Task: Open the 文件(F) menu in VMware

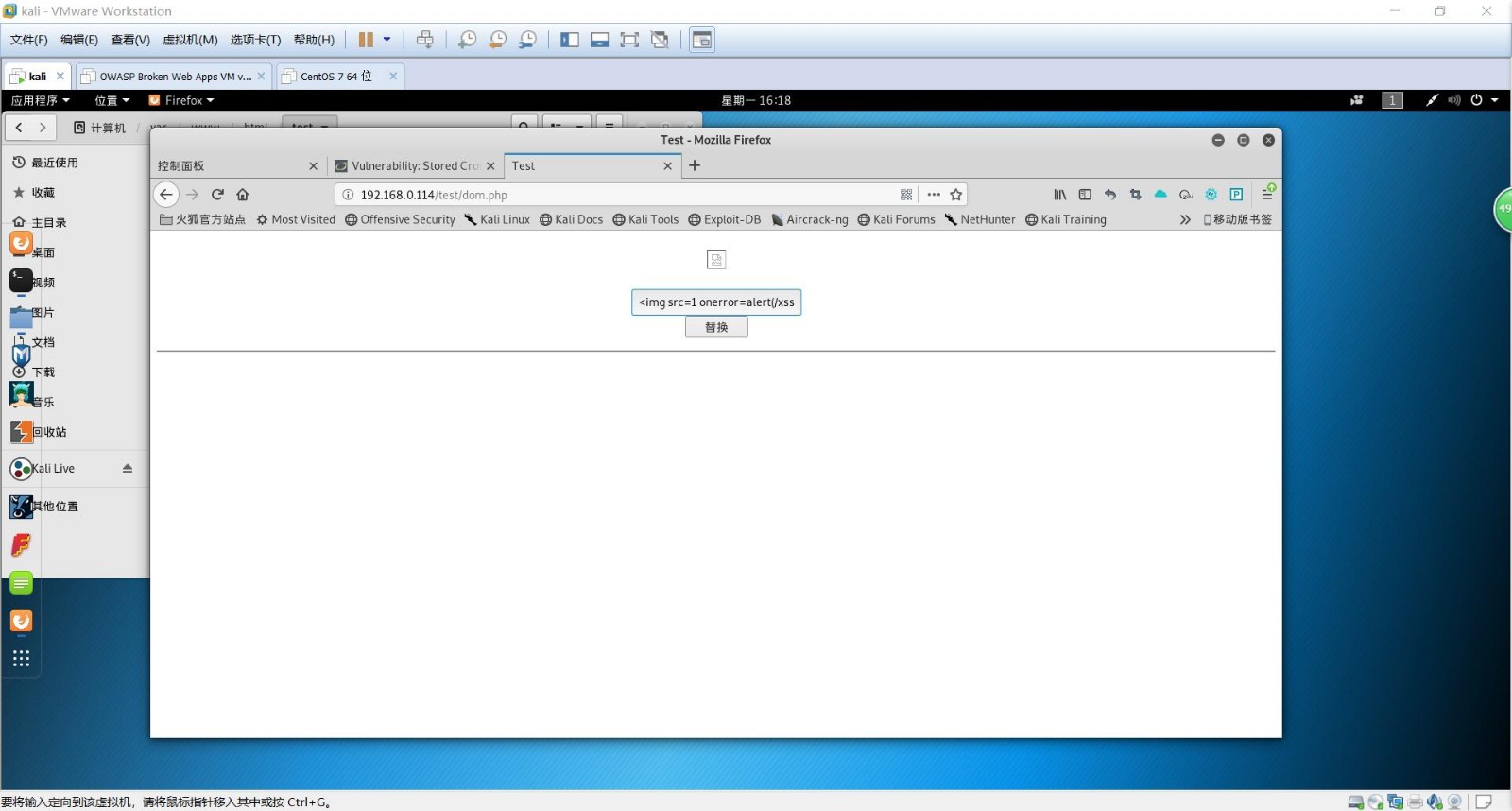Action: coord(28,40)
